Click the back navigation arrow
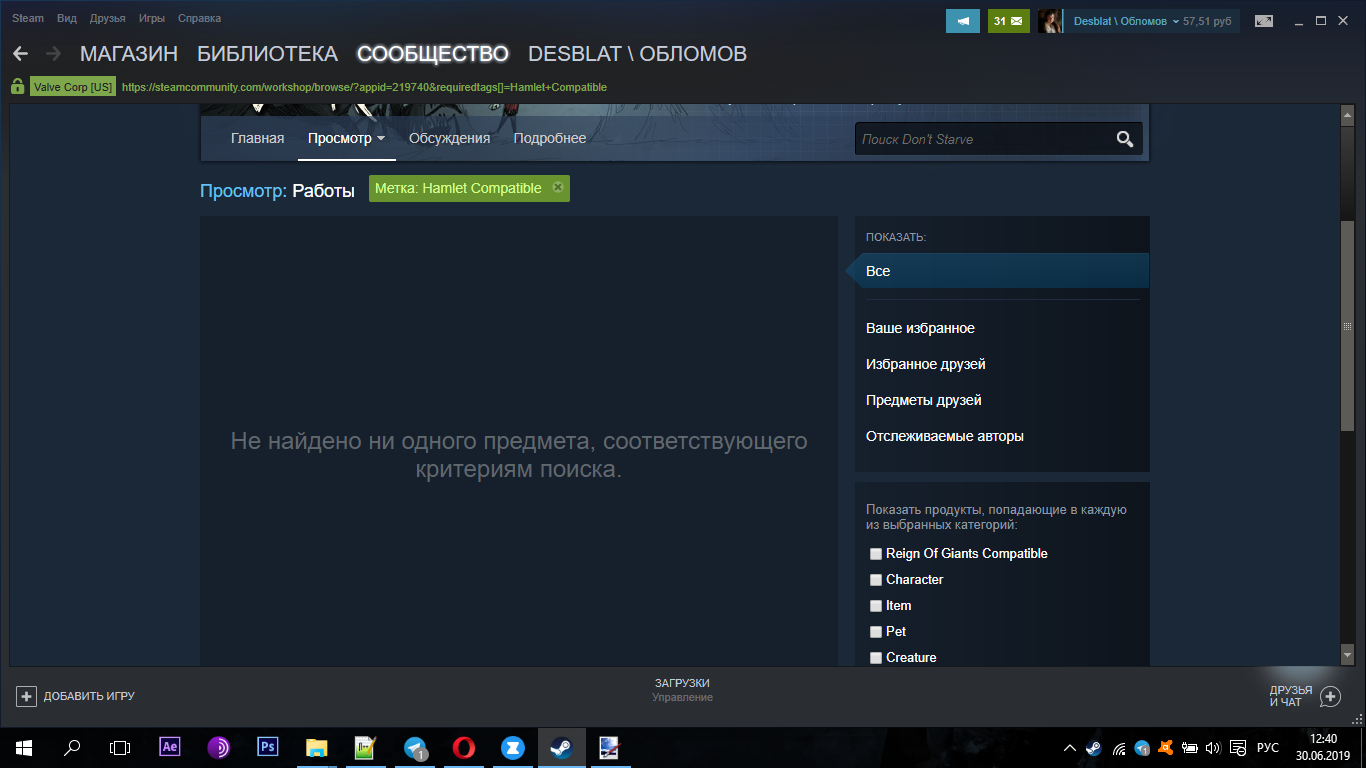This screenshot has width=1366, height=768. coord(20,54)
